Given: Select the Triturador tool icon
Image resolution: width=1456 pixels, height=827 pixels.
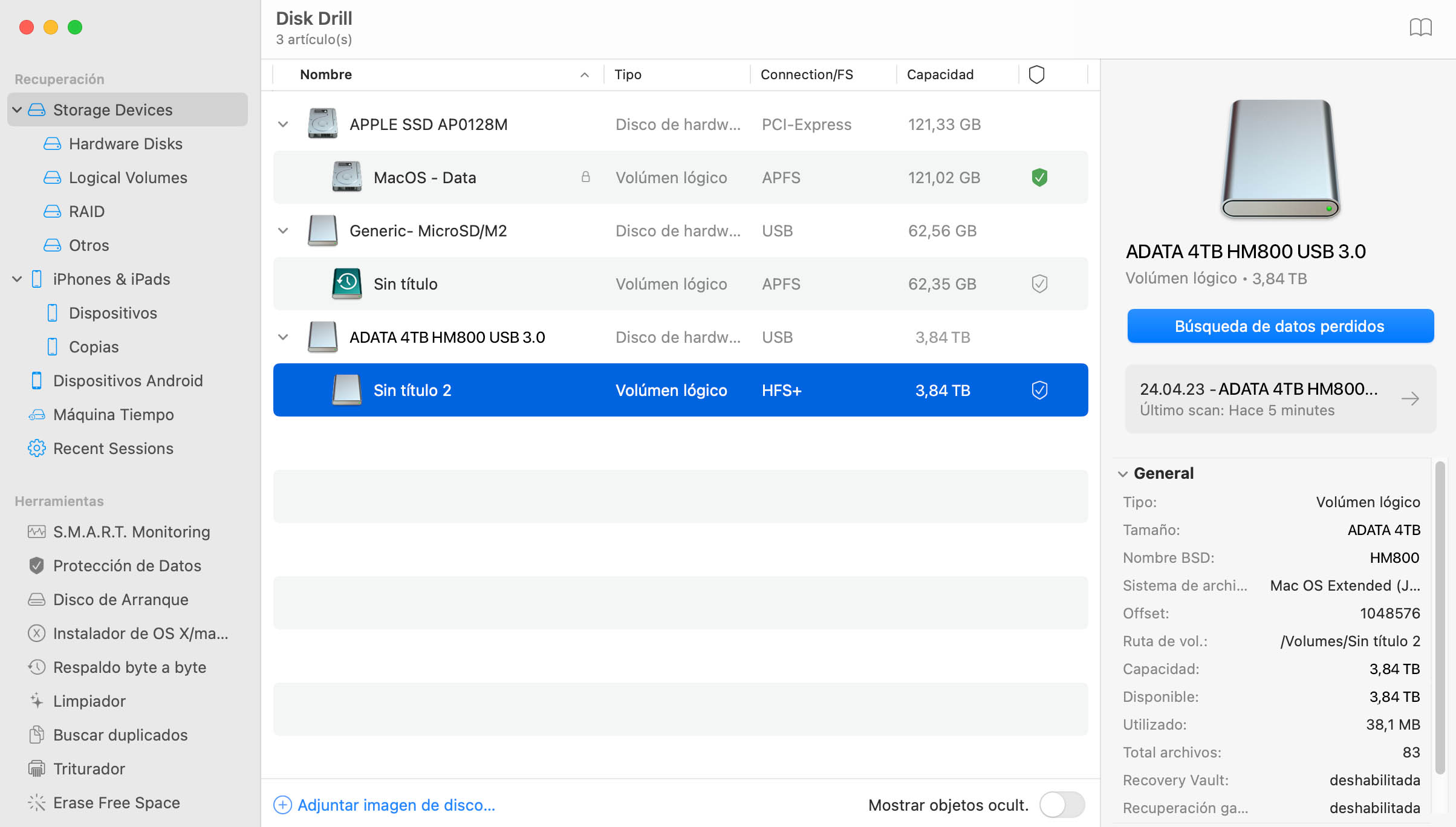Looking at the screenshot, I should tap(36, 768).
